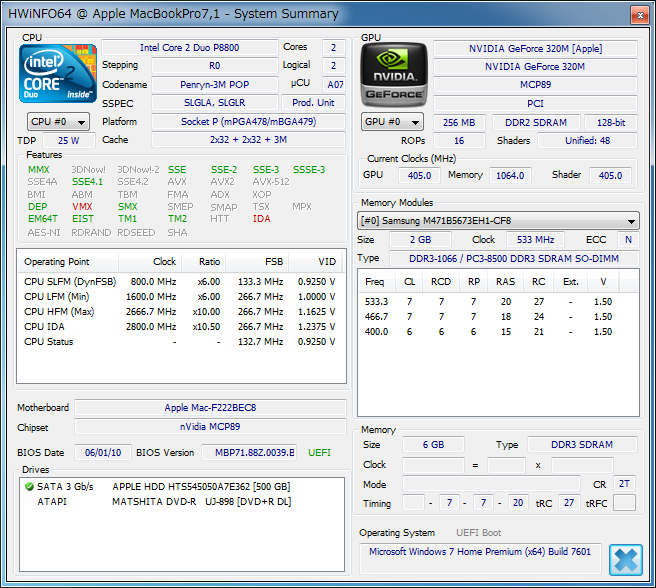Click the blue X close icon button

626,560
